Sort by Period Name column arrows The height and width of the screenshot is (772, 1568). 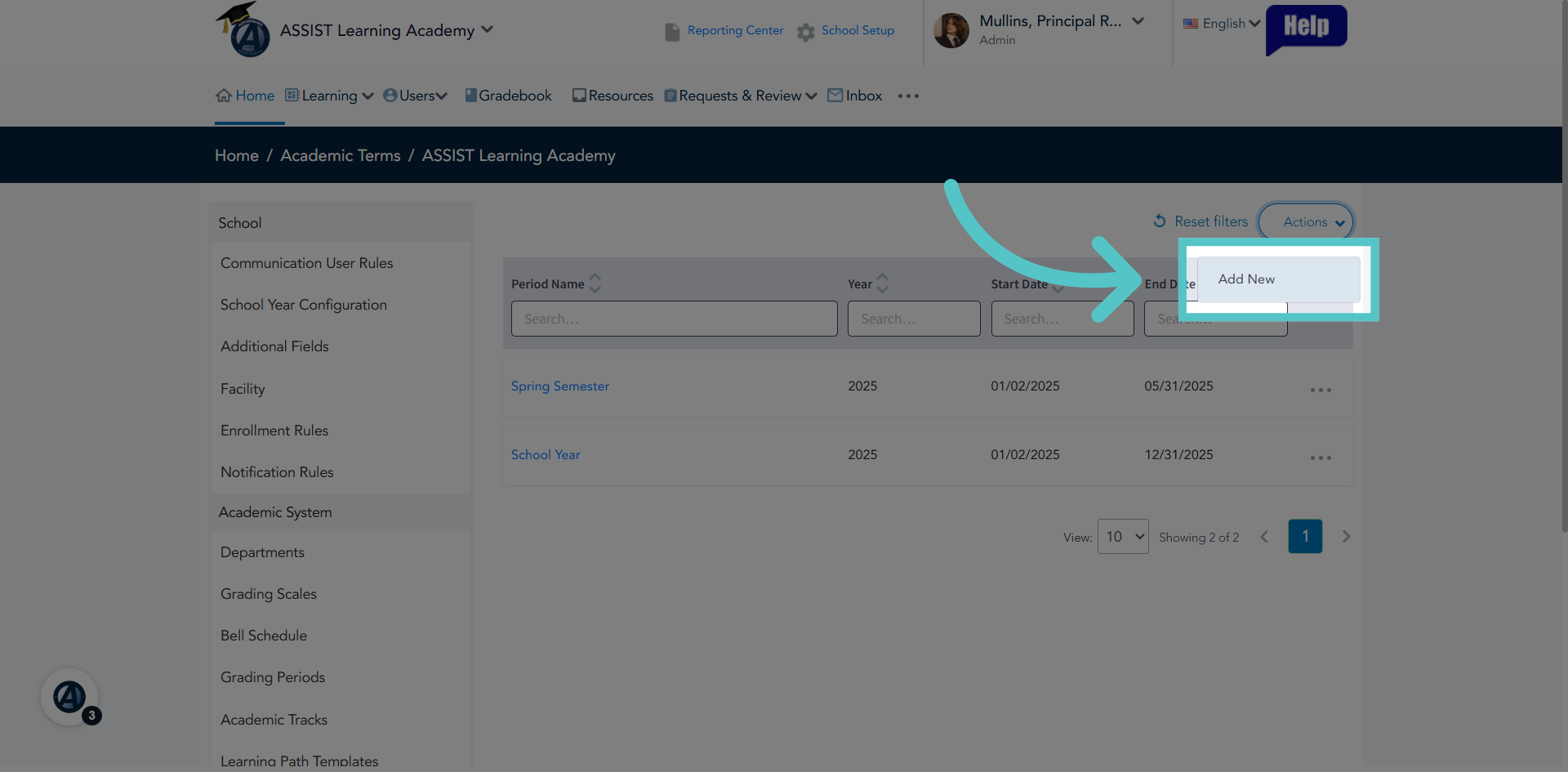click(x=595, y=283)
